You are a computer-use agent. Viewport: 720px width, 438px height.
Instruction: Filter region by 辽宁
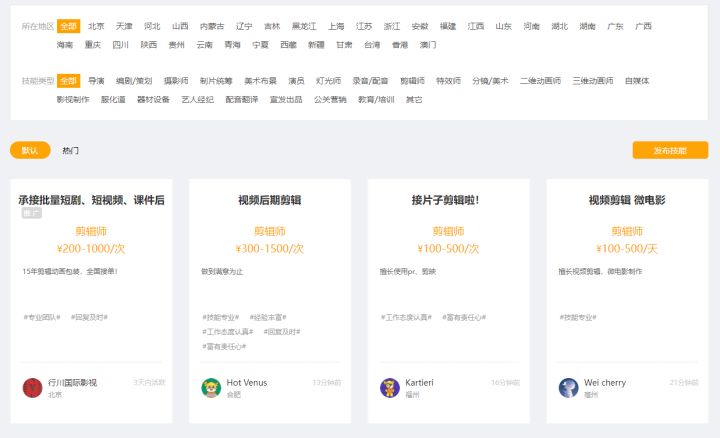point(244,26)
